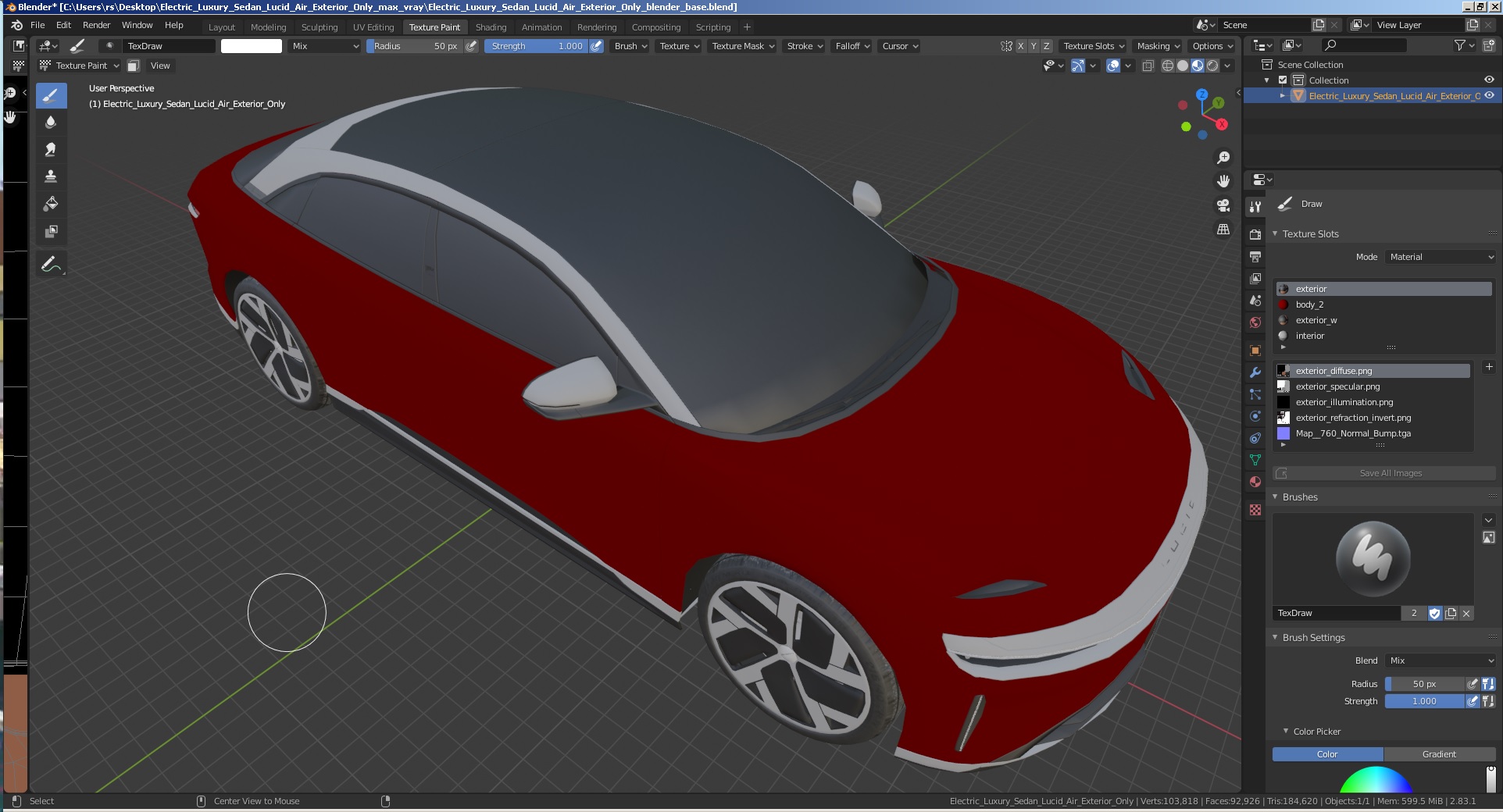The image size is (1503, 812).
Task: Open Material properties tab icon
Action: 1255,482
